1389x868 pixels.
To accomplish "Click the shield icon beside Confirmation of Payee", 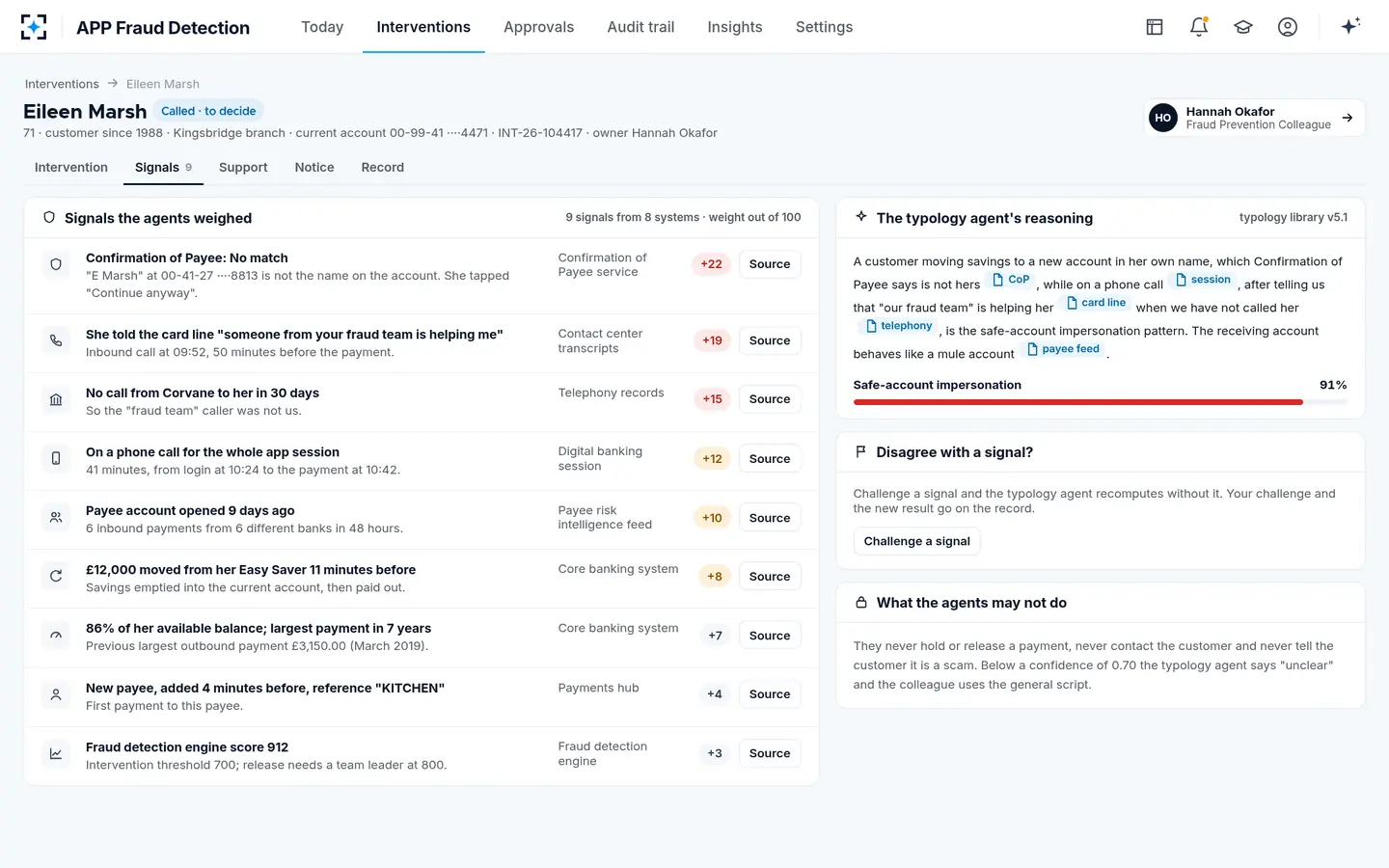I will 56,264.
